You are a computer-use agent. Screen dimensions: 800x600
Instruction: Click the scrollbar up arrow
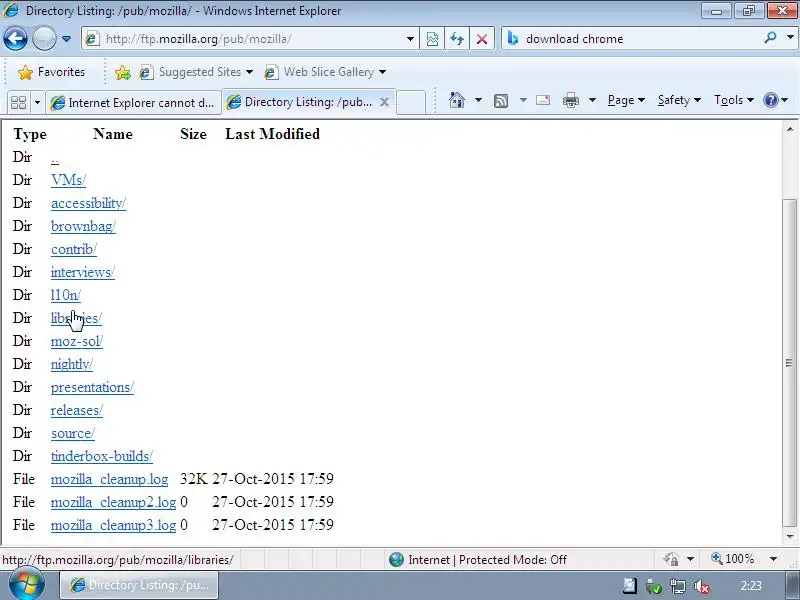pos(790,130)
